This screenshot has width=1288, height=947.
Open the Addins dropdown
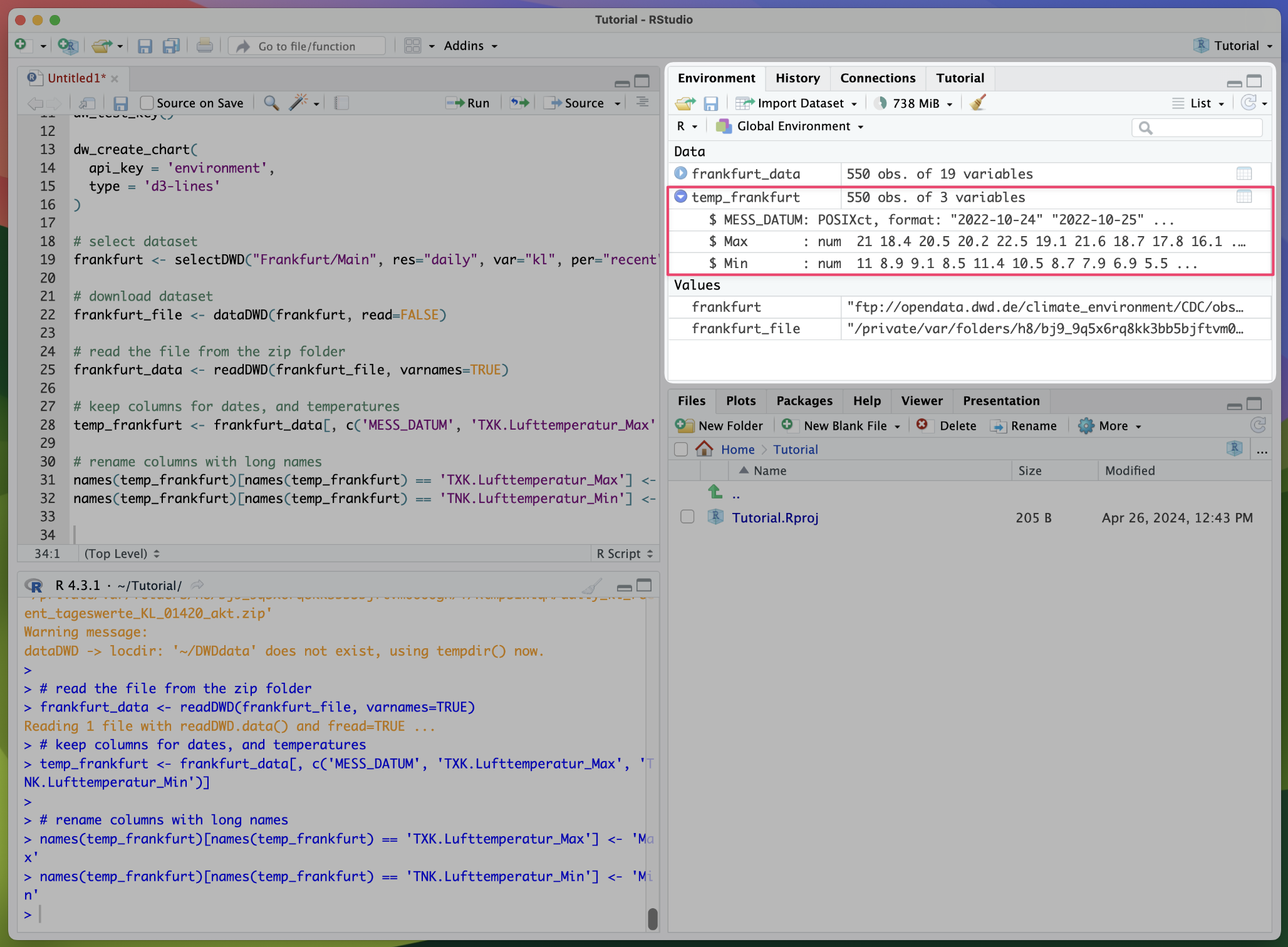pyautogui.click(x=470, y=46)
